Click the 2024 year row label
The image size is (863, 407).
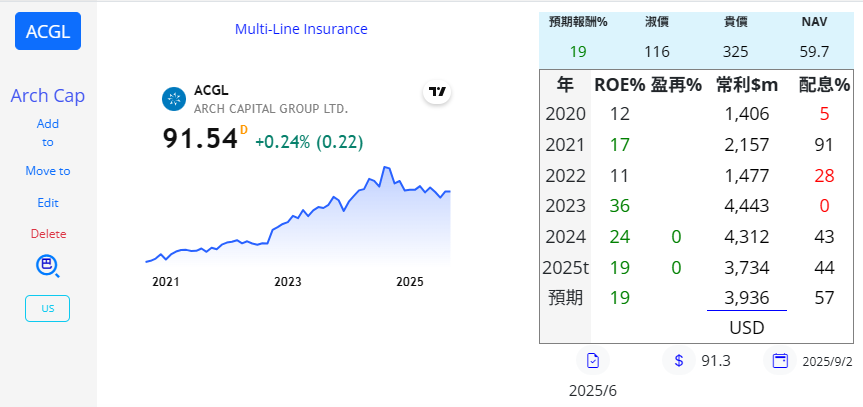[565, 237]
